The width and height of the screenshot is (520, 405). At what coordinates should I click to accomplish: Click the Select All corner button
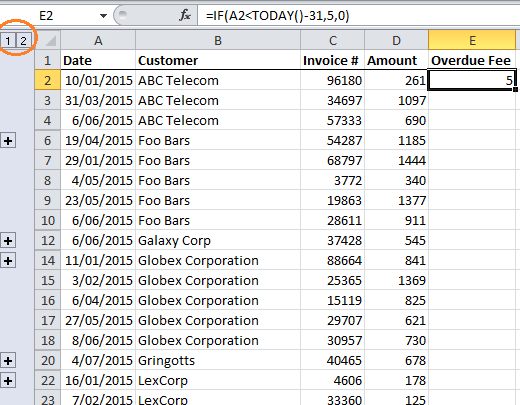tap(48, 40)
